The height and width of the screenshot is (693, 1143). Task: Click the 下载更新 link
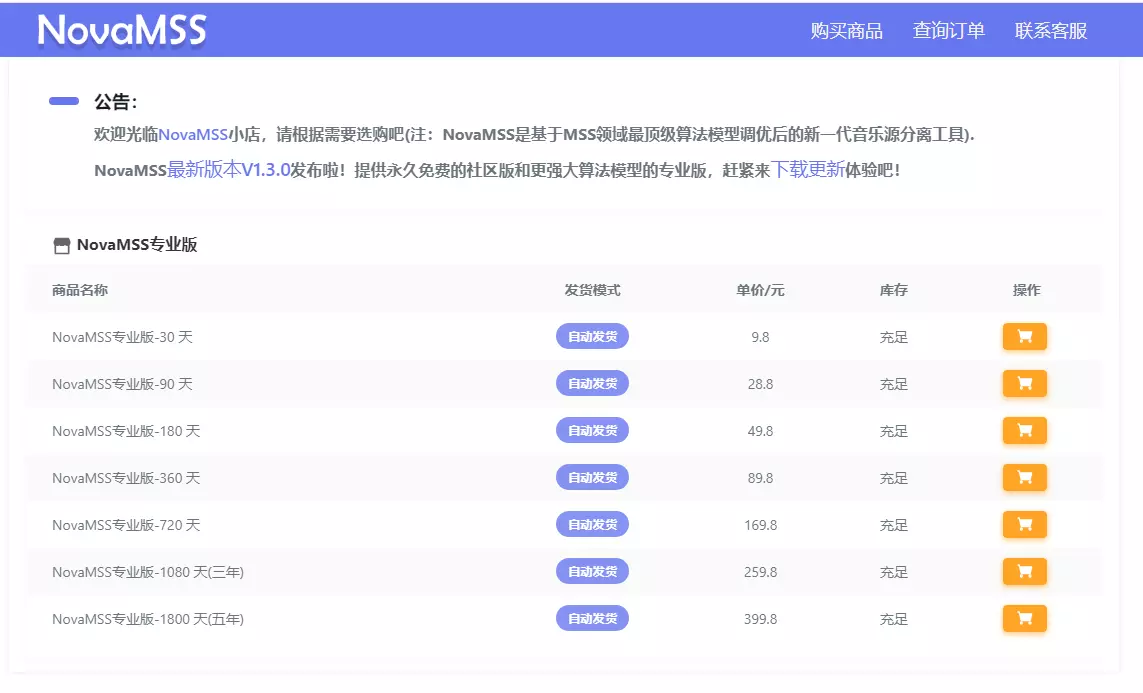[x=808, y=170]
